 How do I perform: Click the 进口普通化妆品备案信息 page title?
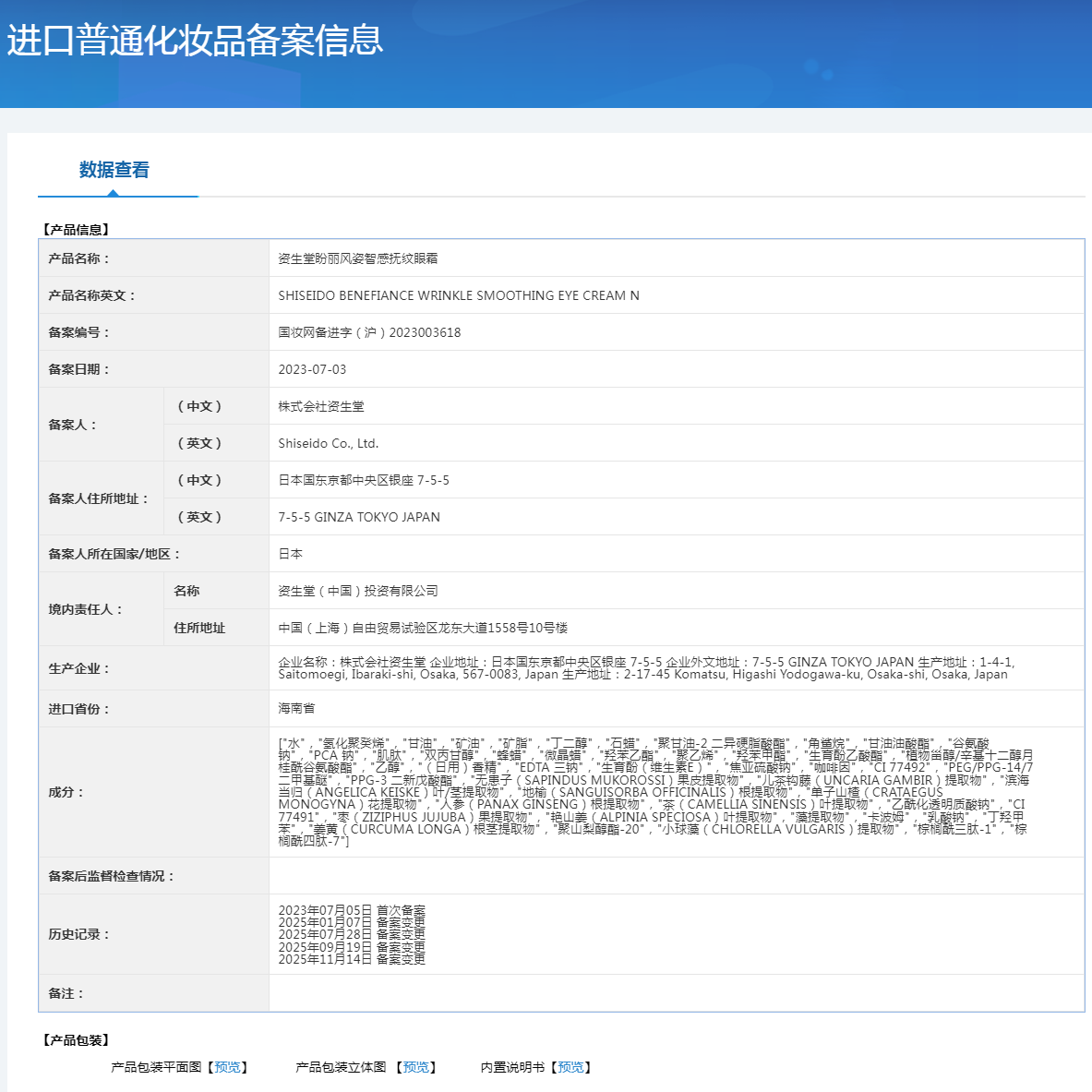tap(195, 41)
